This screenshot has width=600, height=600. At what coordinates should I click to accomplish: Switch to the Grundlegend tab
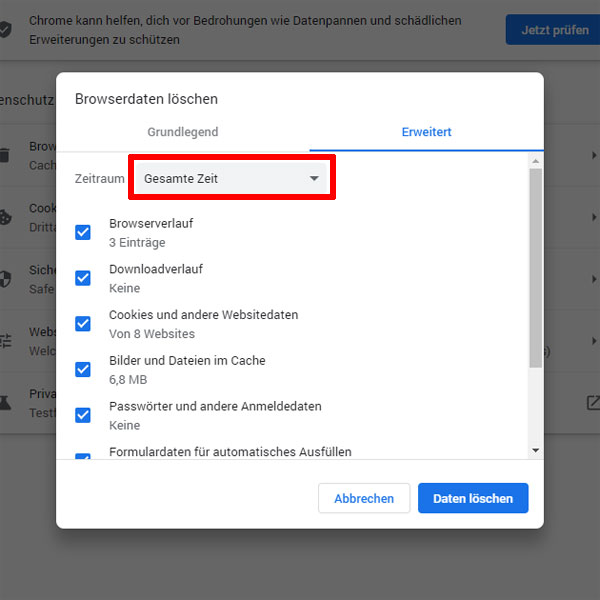[183, 132]
